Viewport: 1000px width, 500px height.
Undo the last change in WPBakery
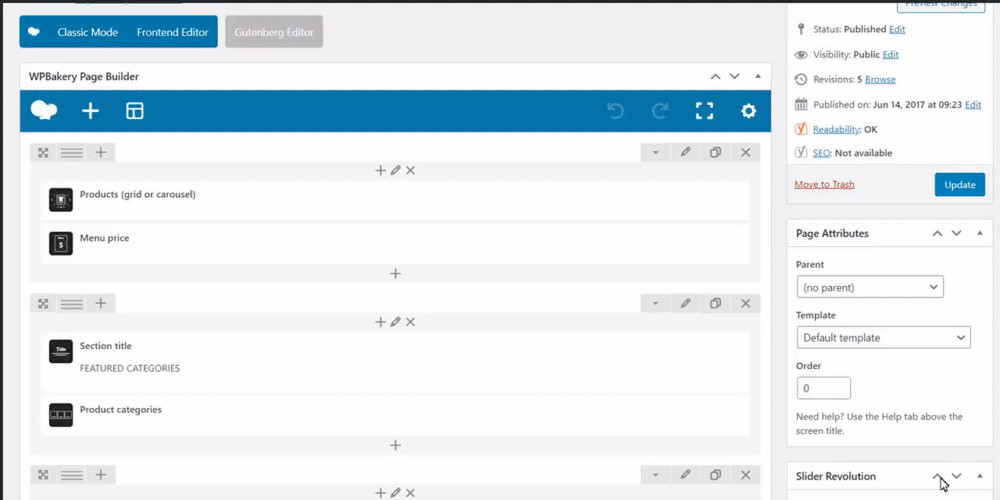coord(615,111)
